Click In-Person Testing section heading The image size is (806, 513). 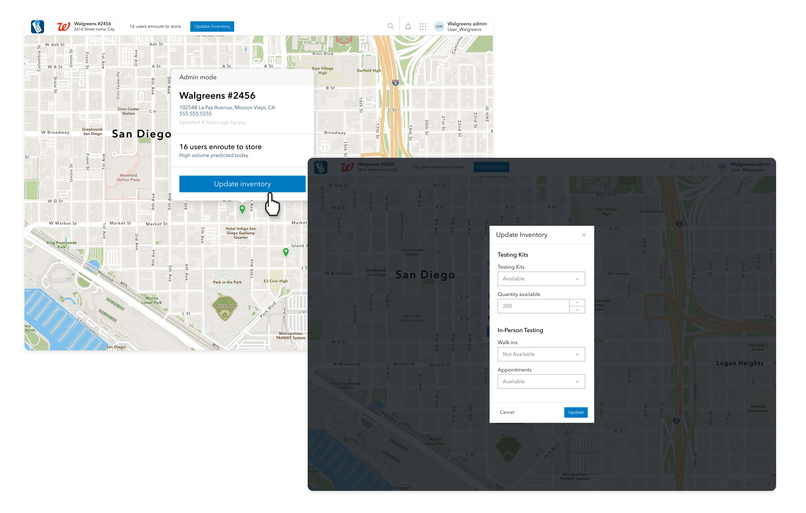tap(520, 330)
